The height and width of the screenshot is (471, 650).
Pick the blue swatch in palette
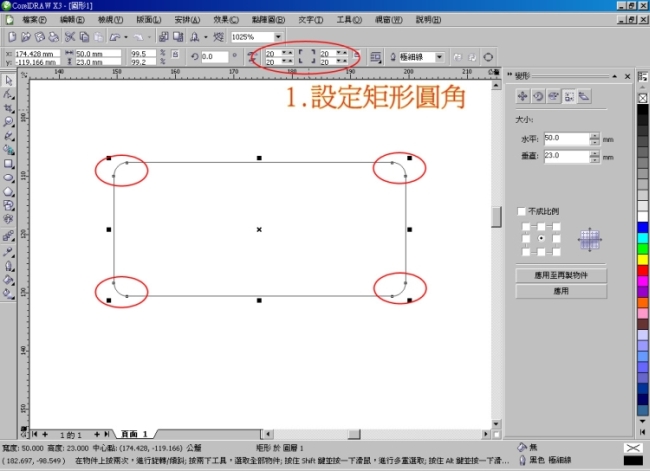(x=643, y=228)
